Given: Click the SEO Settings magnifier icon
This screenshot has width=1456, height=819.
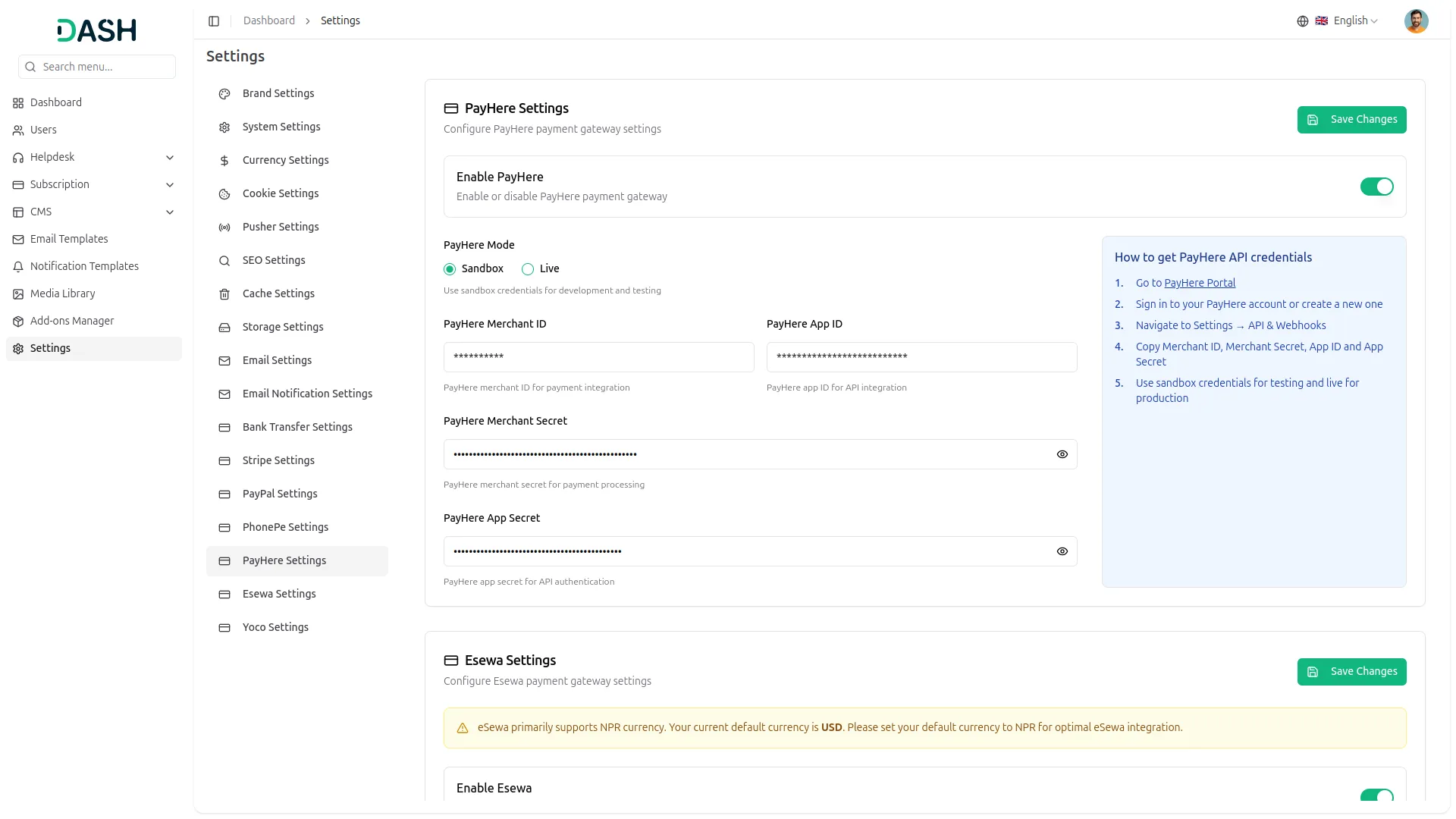Looking at the screenshot, I should 224,261.
